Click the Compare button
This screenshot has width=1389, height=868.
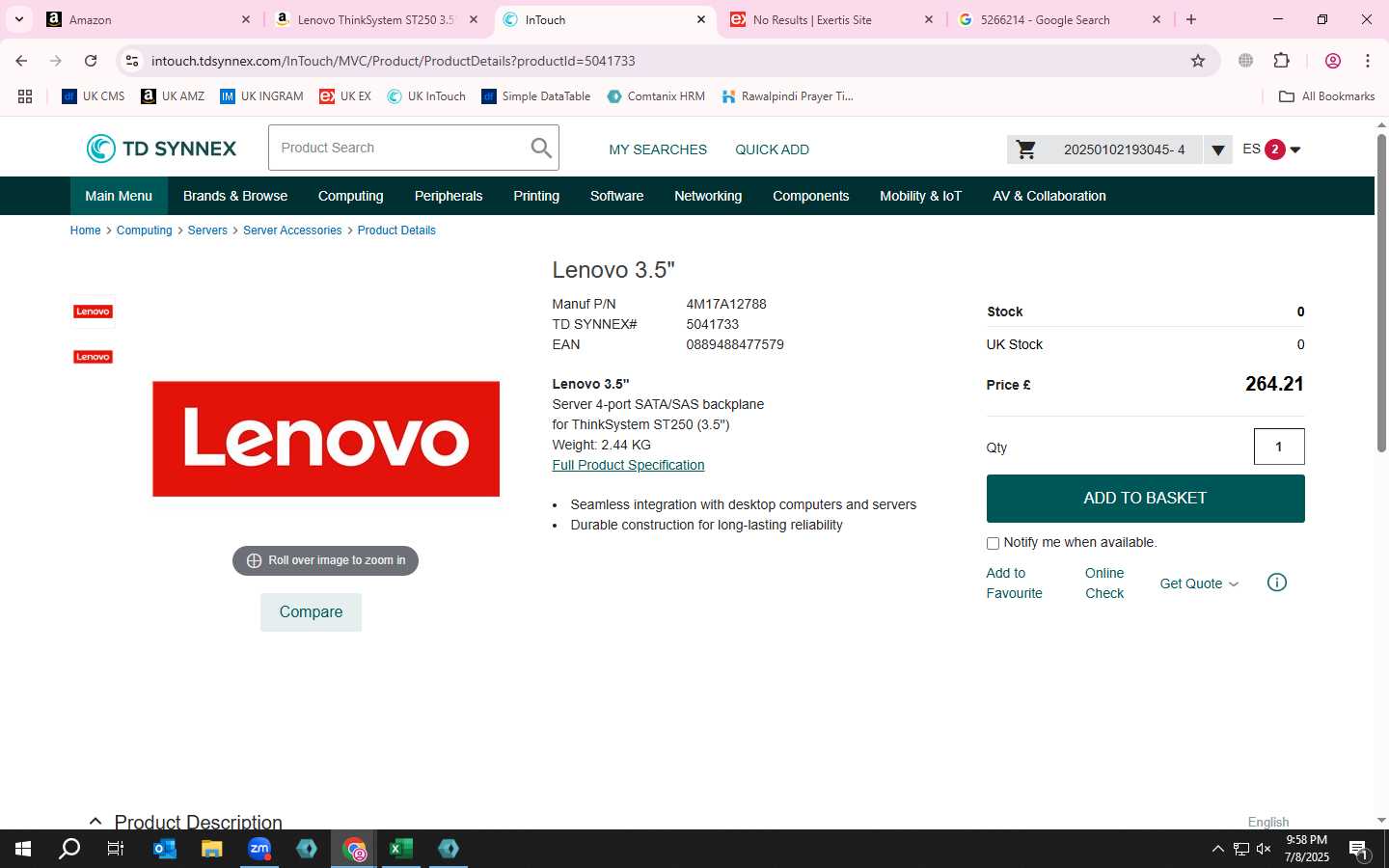[311, 612]
